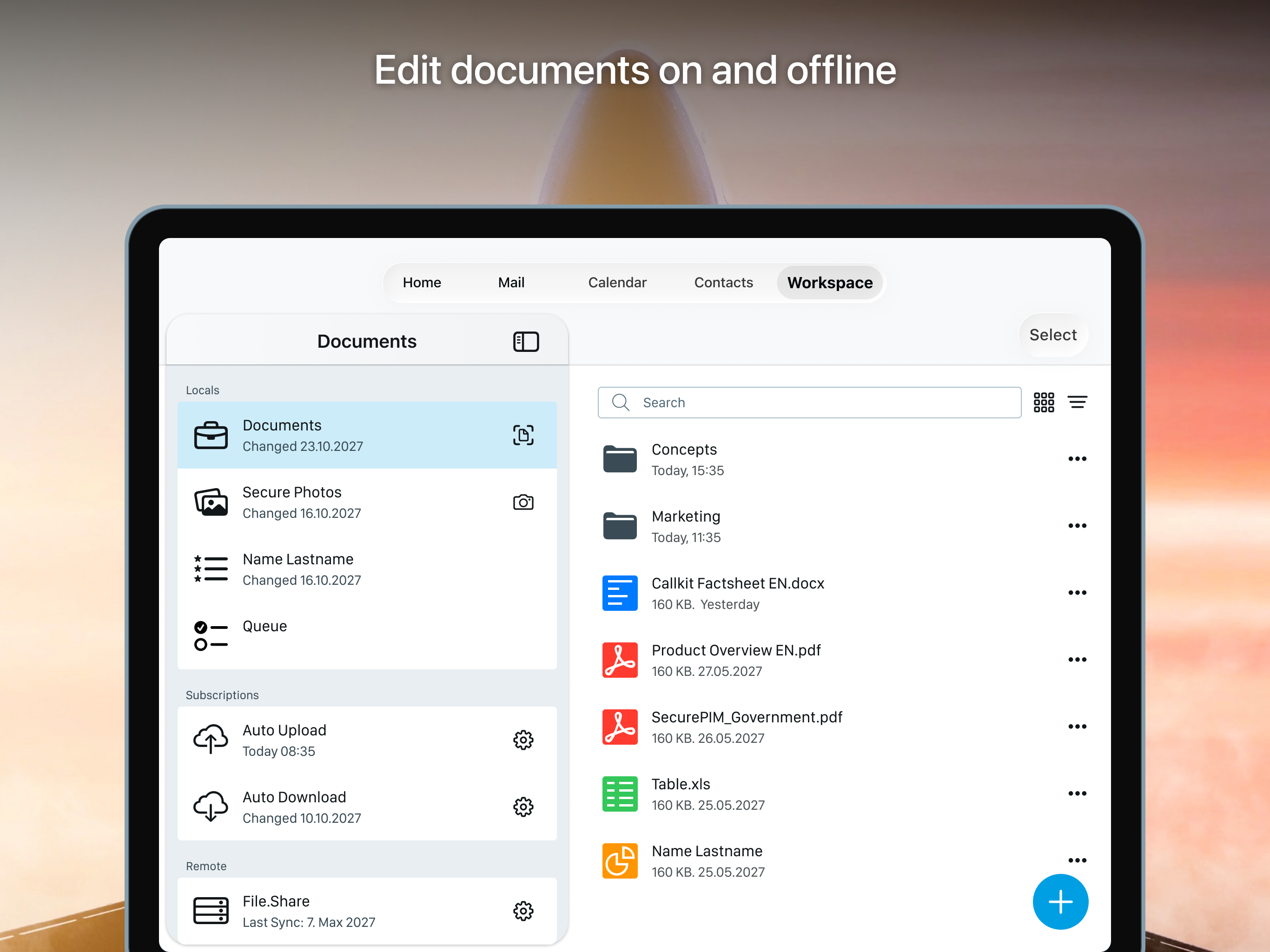Open more options for SecurePIM_Government.pdf
Viewport: 1270px width, 952px height.
[1077, 727]
